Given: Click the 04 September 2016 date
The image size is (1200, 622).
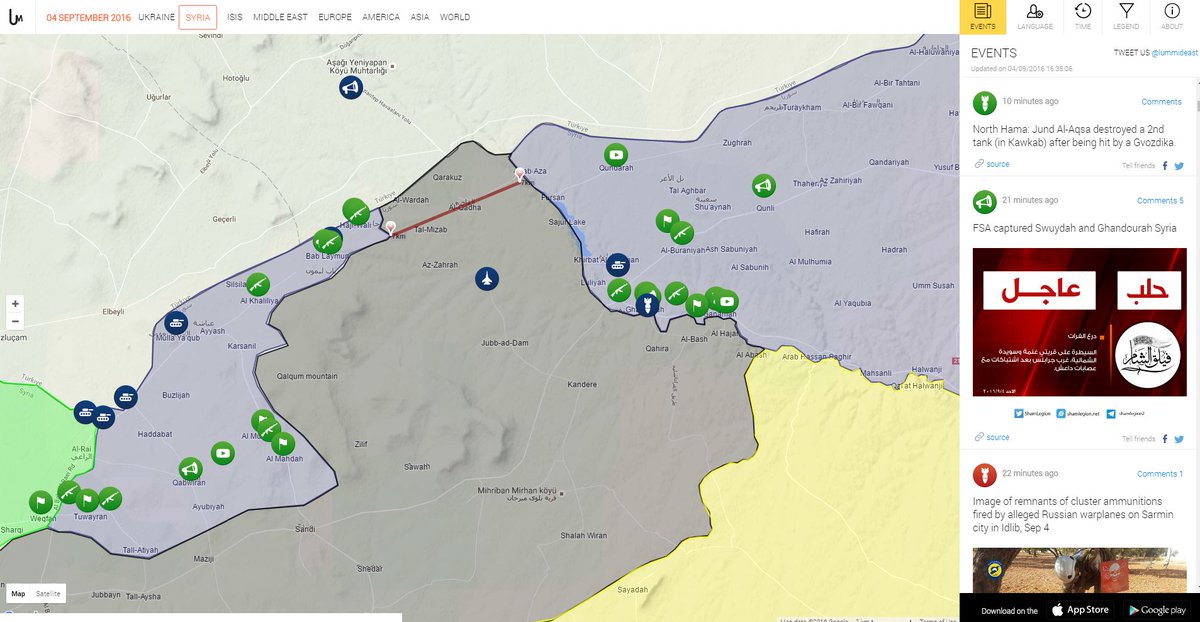Looking at the screenshot, I should pyautogui.click(x=88, y=17).
